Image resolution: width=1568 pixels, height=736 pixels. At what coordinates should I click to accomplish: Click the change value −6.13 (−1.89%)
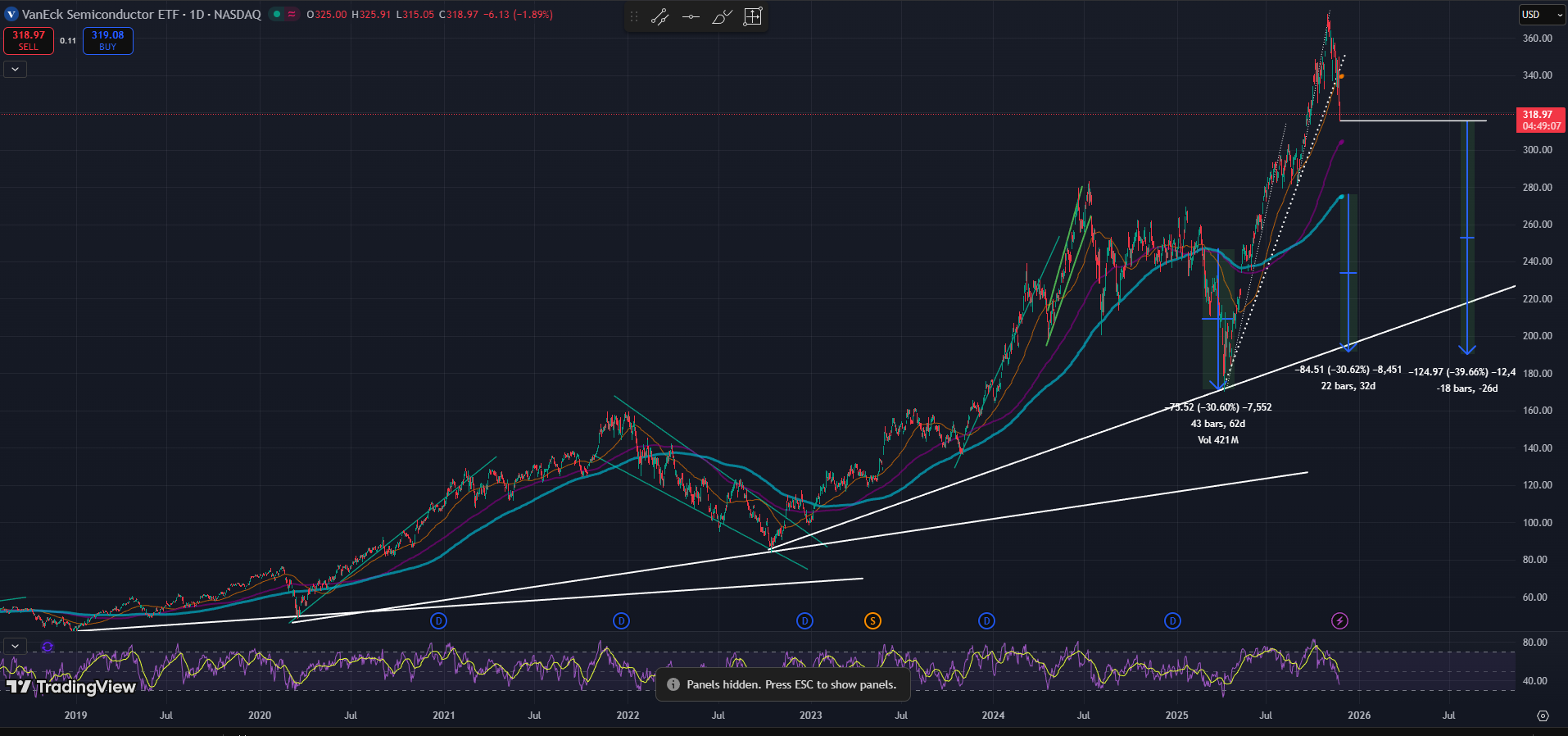click(519, 15)
